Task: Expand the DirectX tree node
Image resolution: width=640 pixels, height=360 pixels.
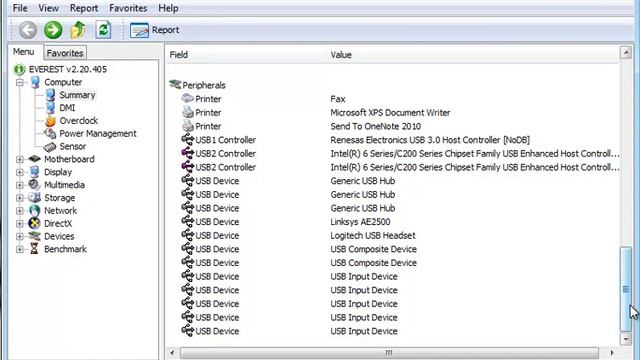Action: 20,224
